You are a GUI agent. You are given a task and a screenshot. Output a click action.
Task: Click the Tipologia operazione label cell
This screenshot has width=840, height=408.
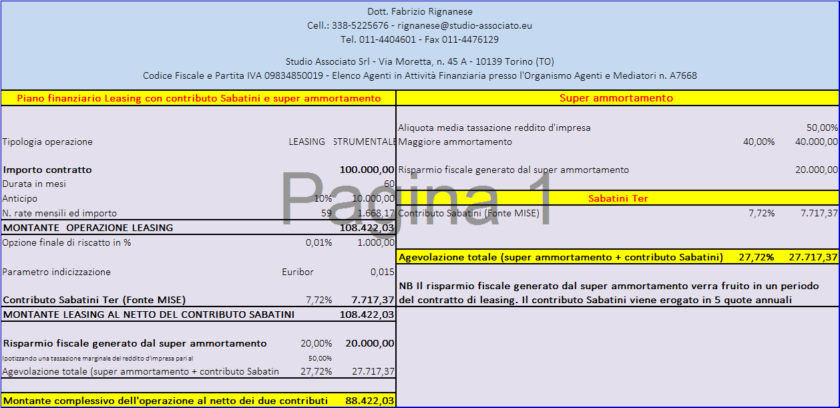click(50, 141)
